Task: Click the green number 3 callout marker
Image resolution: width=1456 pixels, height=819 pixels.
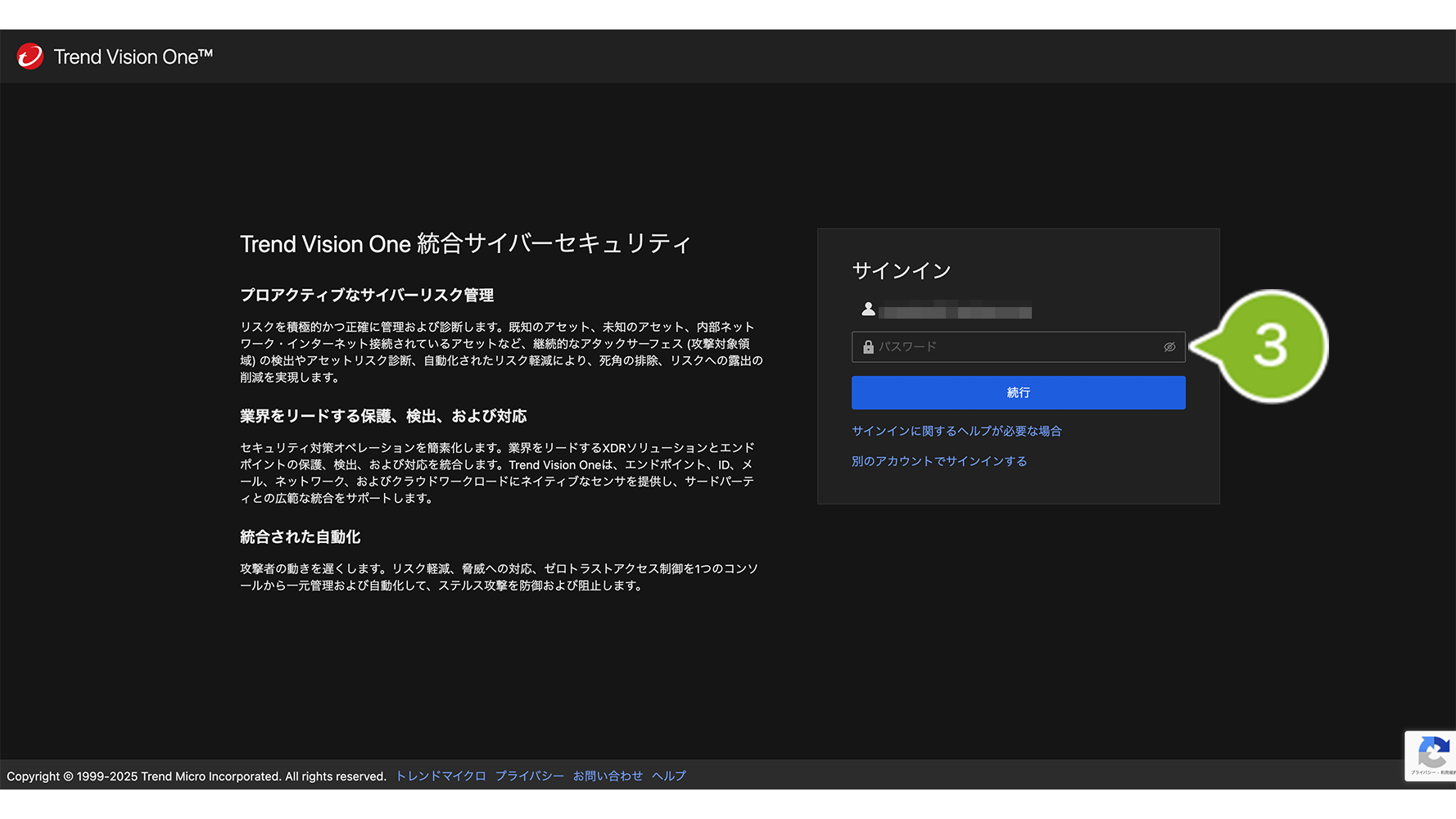Action: pyautogui.click(x=1270, y=346)
